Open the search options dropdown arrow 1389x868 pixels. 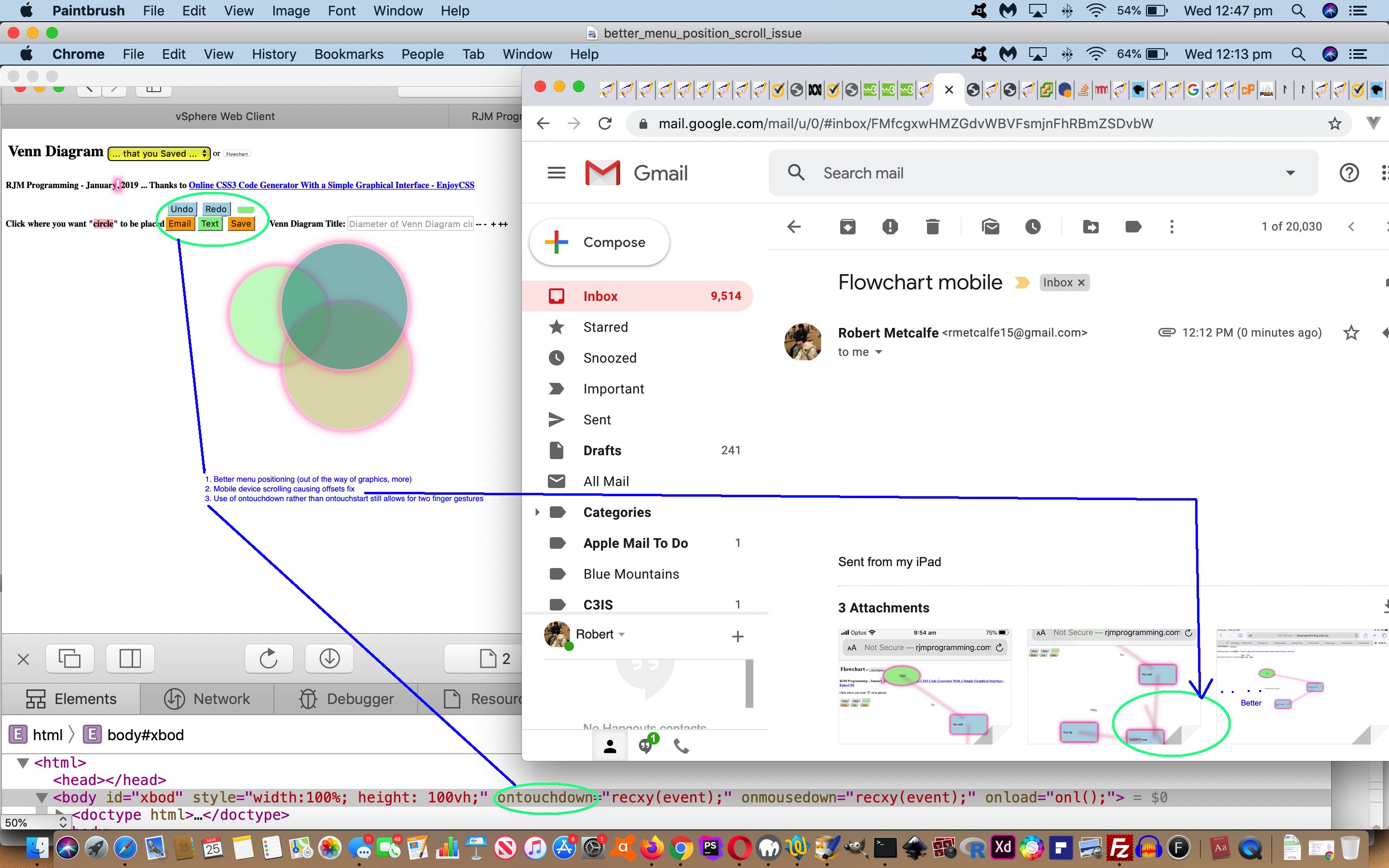pos(1290,173)
